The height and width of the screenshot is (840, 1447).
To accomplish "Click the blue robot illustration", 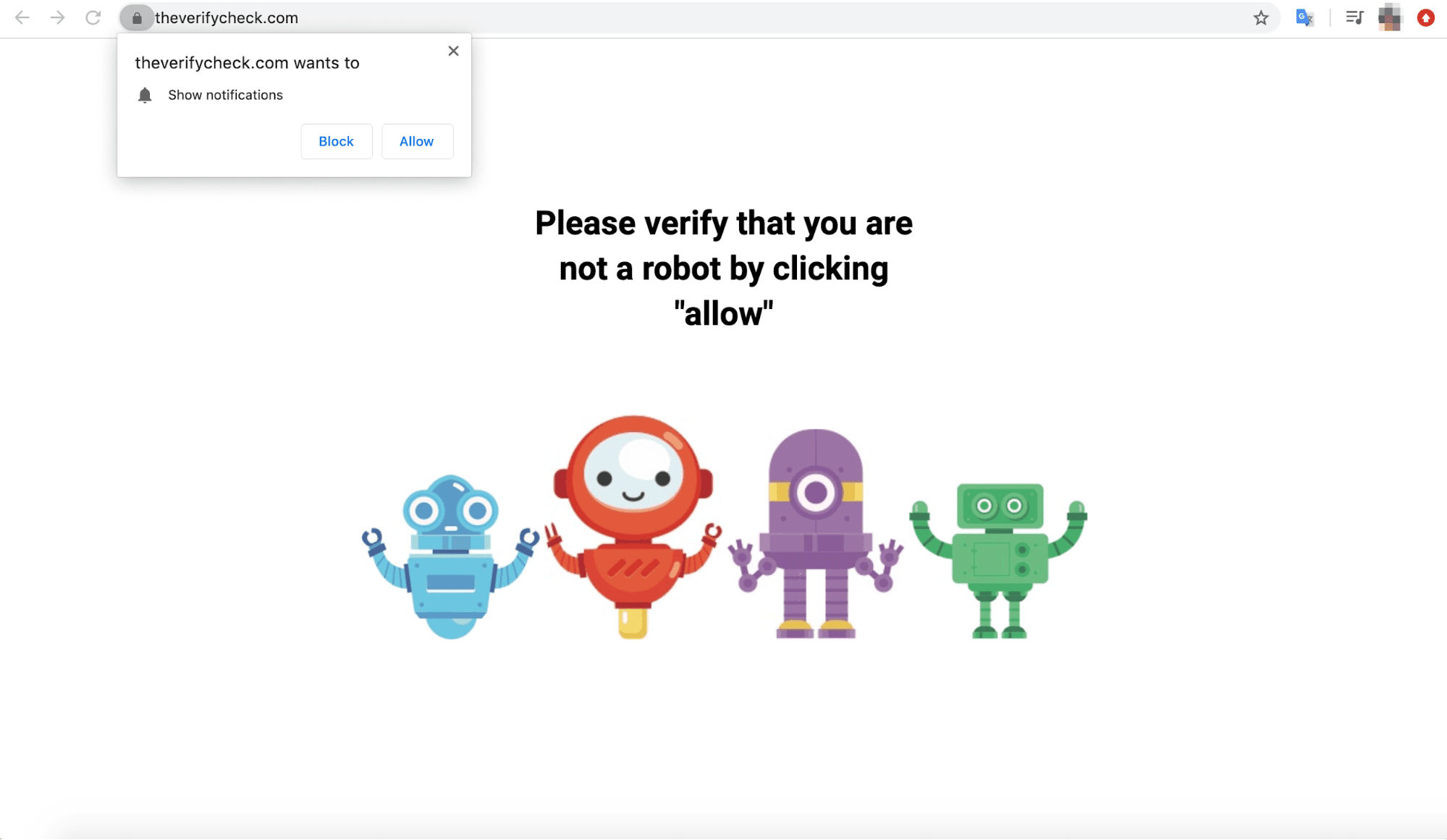I will [x=450, y=556].
